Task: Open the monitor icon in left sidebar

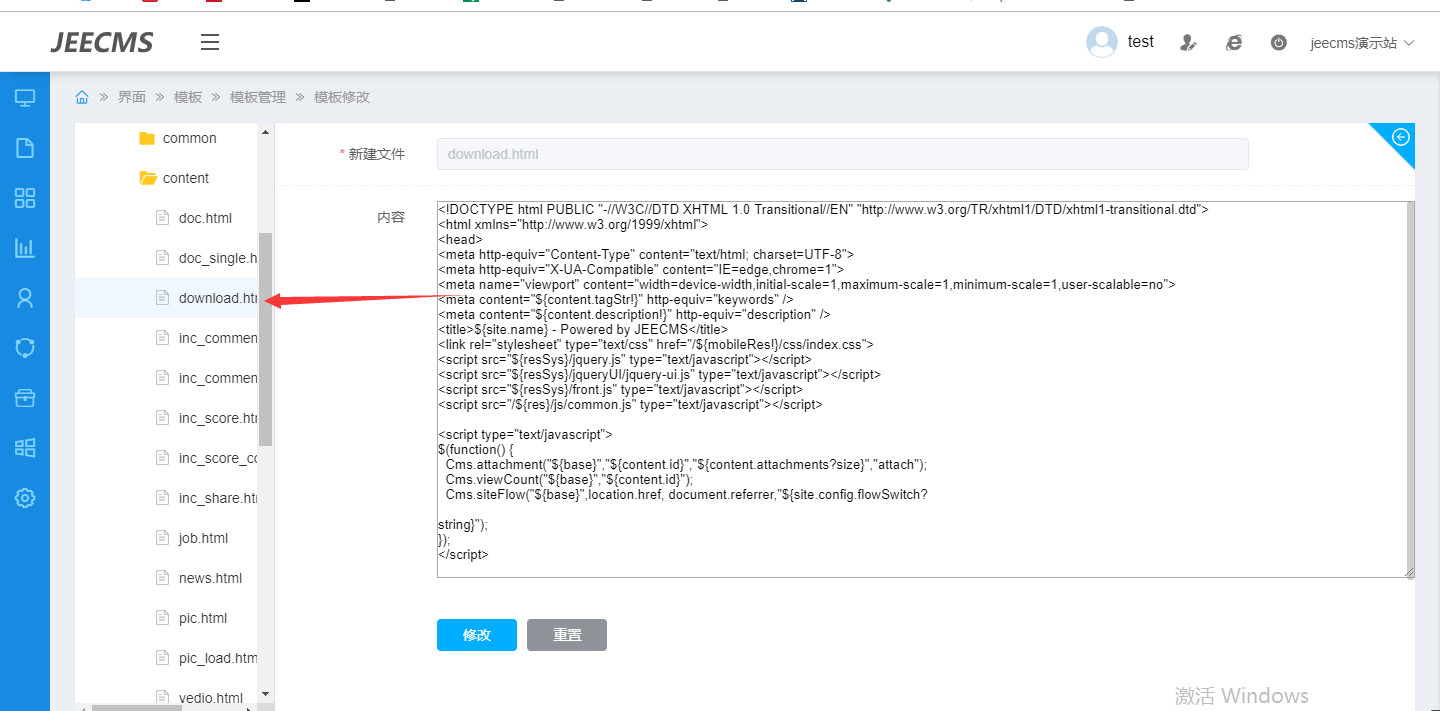Action: (25, 98)
